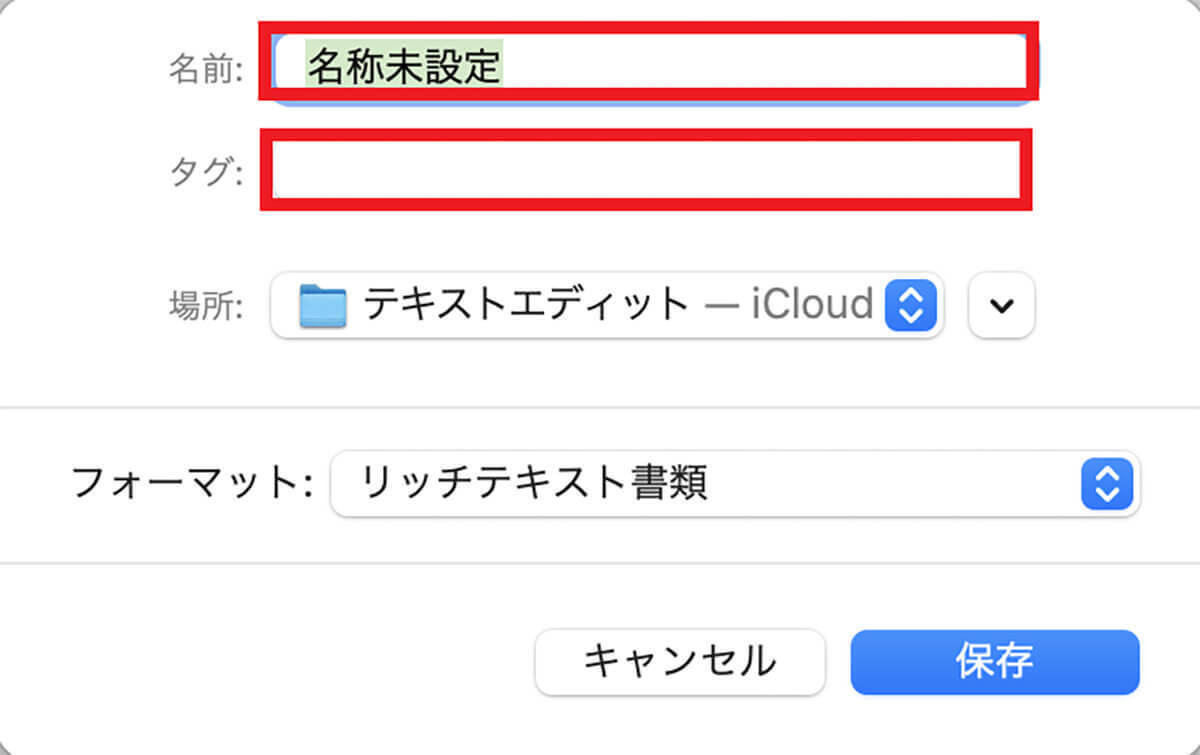Click the blue arrows on the フォーマット popup
The image size is (1200, 755).
tap(1107, 486)
